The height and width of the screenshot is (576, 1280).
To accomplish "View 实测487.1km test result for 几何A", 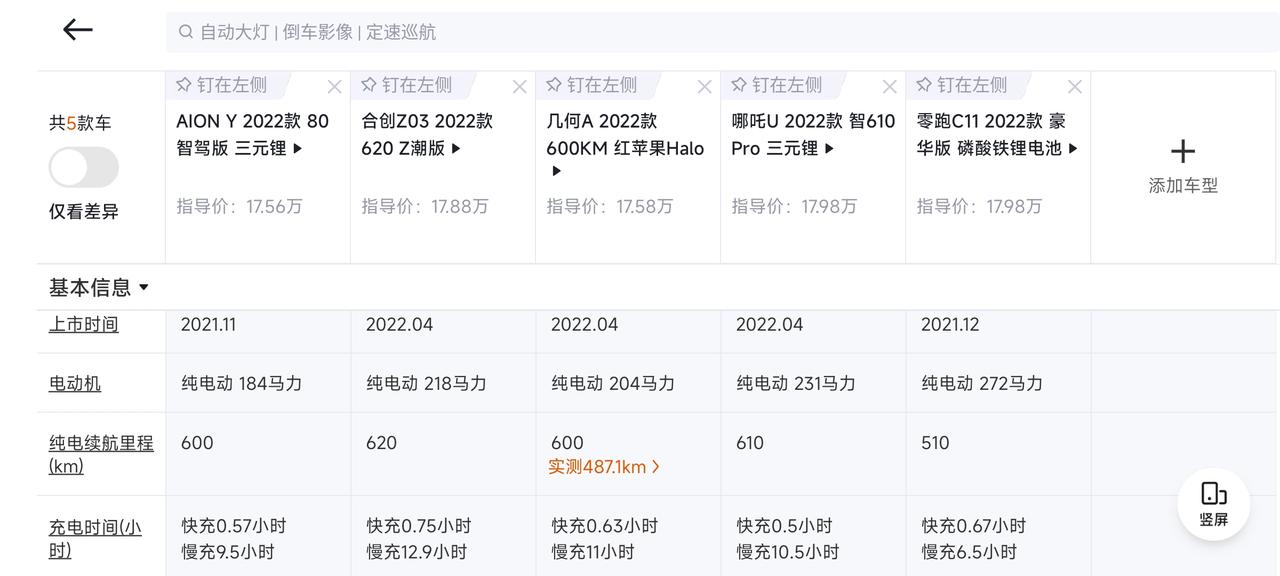I will coord(604,467).
